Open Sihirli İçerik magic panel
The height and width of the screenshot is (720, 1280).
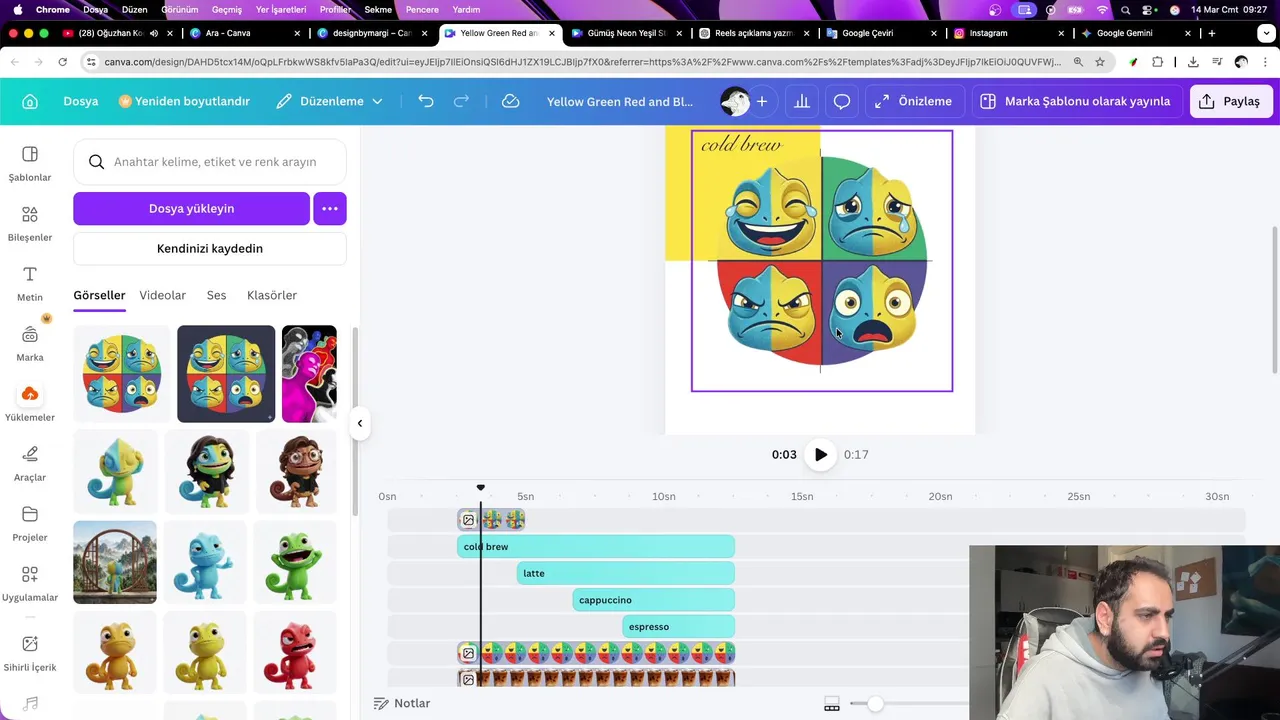click(x=30, y=654)
